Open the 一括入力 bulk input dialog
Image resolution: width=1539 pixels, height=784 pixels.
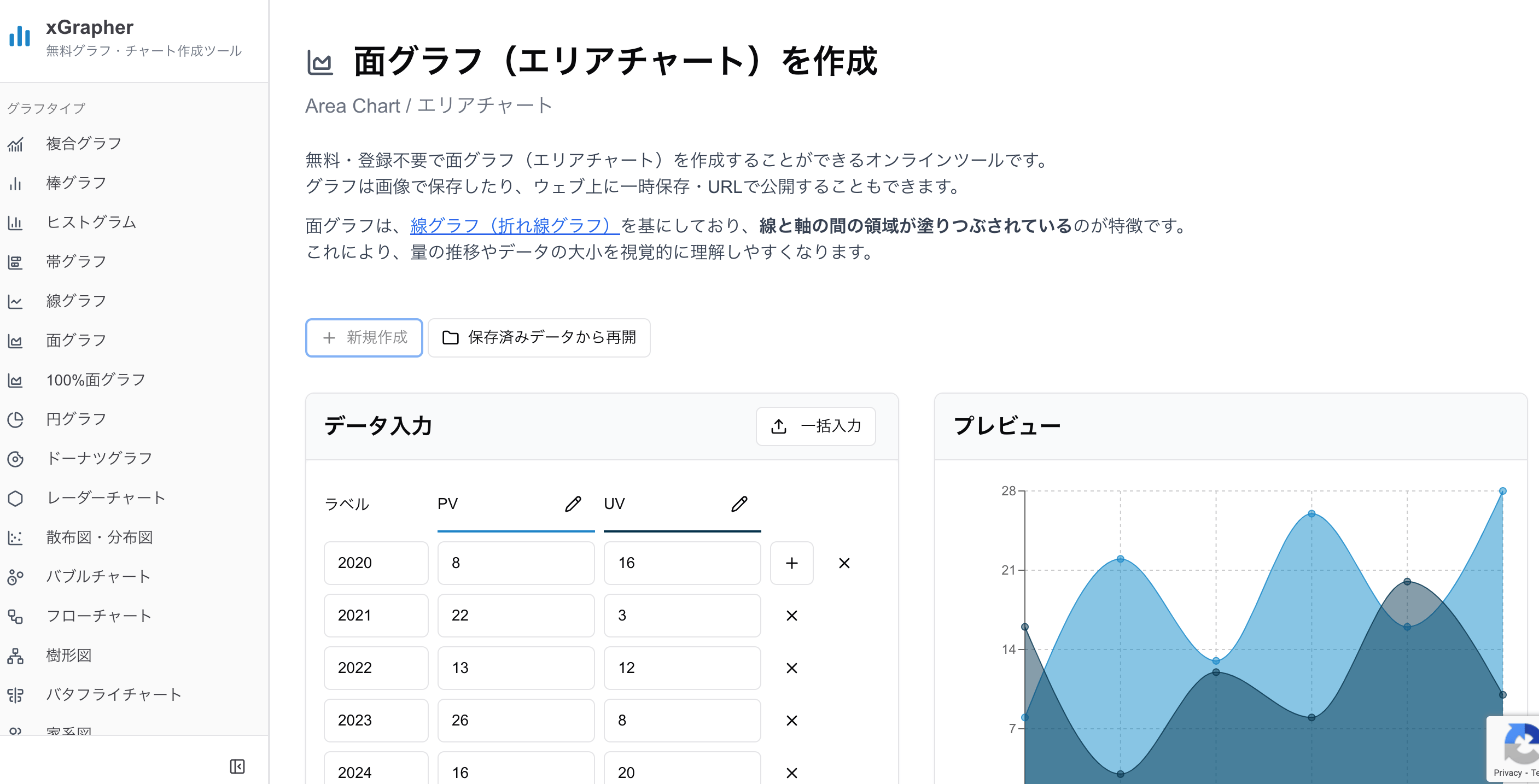tap(815, 426)
